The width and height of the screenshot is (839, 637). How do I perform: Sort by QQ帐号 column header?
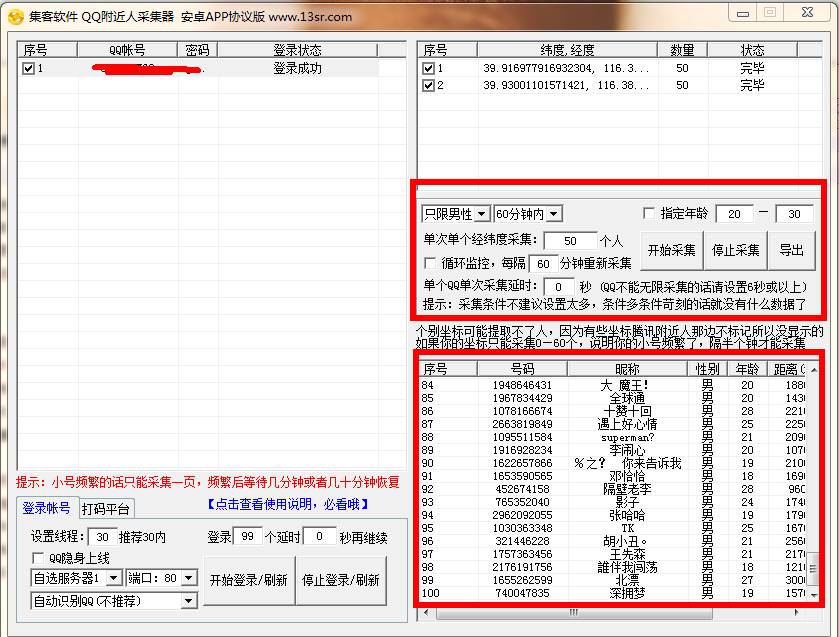[x=127, y=50]
